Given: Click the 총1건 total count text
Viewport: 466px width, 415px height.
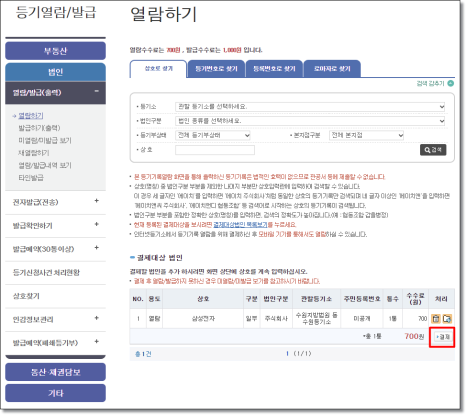Looking at the screenshot, I should click(x=143, y=354).
